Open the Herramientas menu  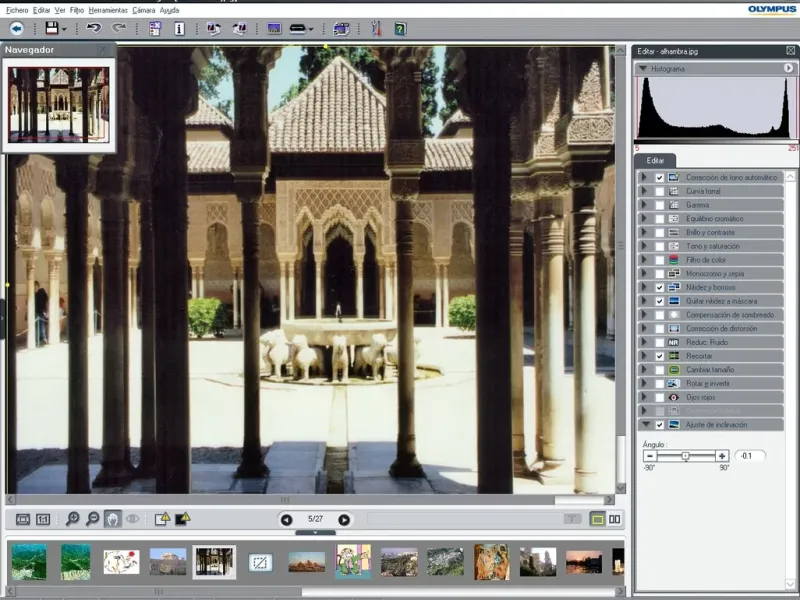pos(108,10)
